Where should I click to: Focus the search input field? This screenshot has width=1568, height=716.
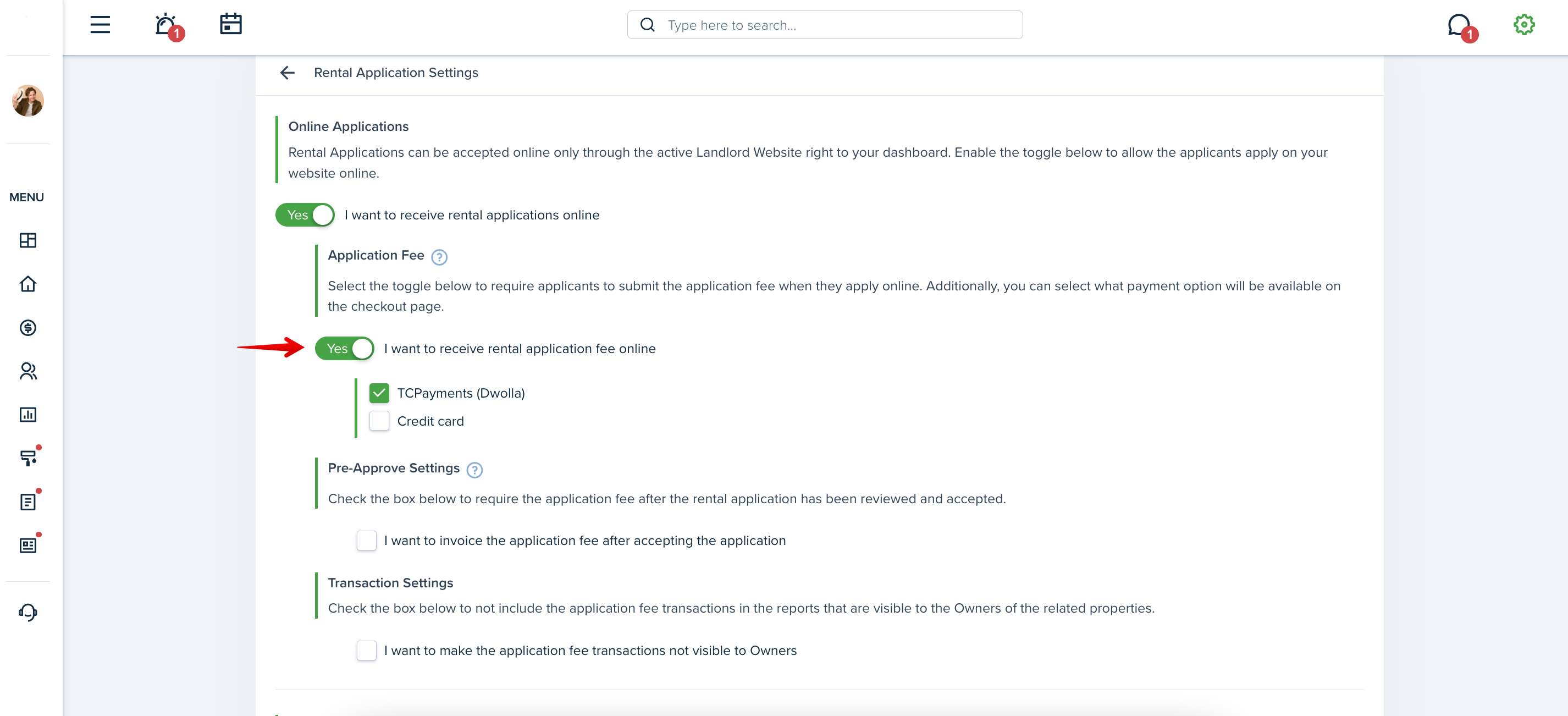pyautogui.click(x=825, y=25)
